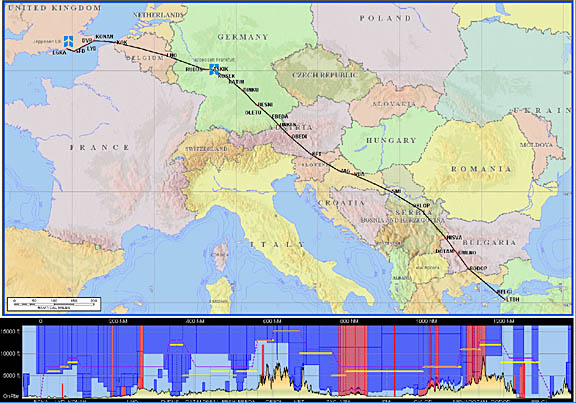The image size is (576, 403).
Task: Select the MISVA waypoint in Bulgaria
Action: coord(454,238)
